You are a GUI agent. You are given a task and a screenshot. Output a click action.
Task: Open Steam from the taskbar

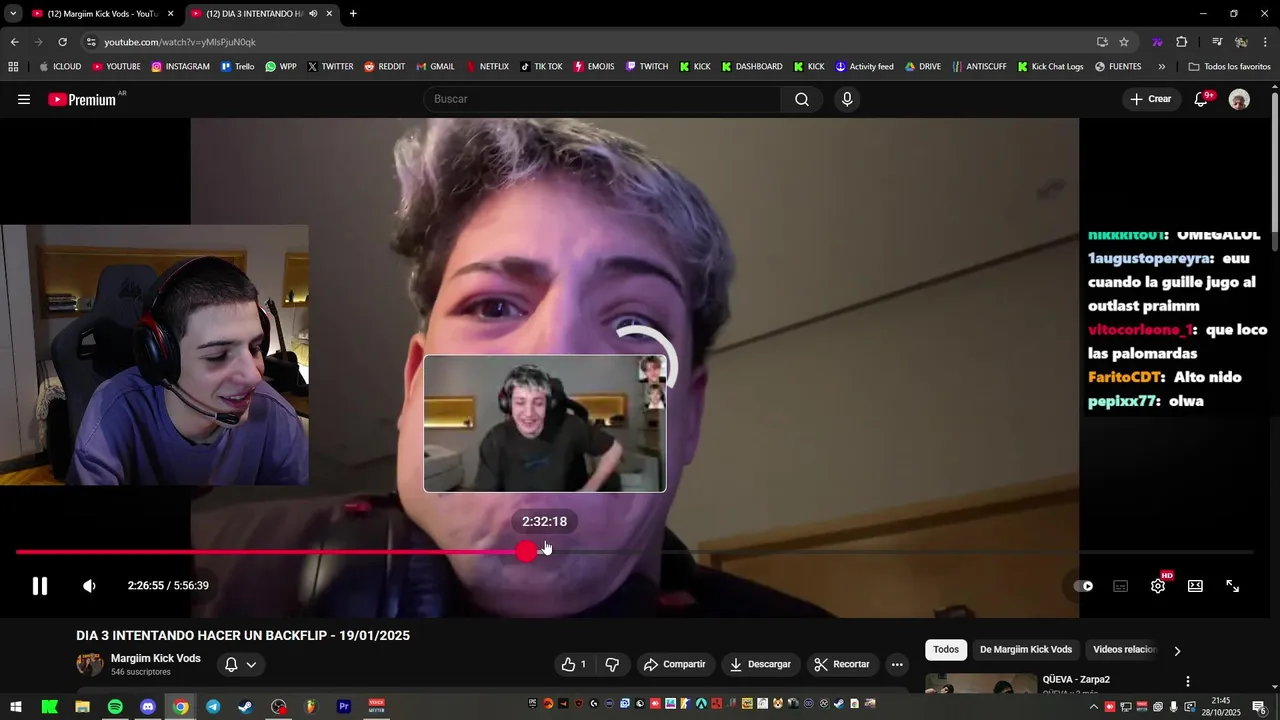[x=245, y=706]
